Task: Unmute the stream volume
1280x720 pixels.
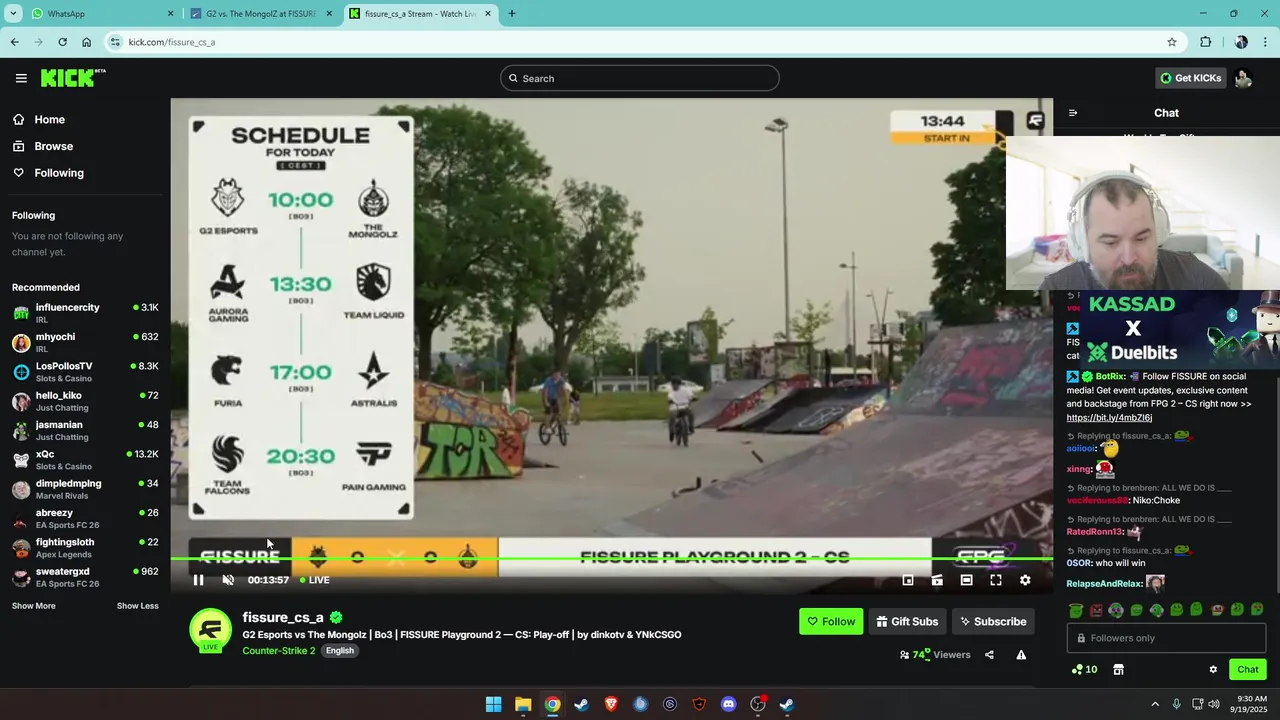Action: pos(228,580)
